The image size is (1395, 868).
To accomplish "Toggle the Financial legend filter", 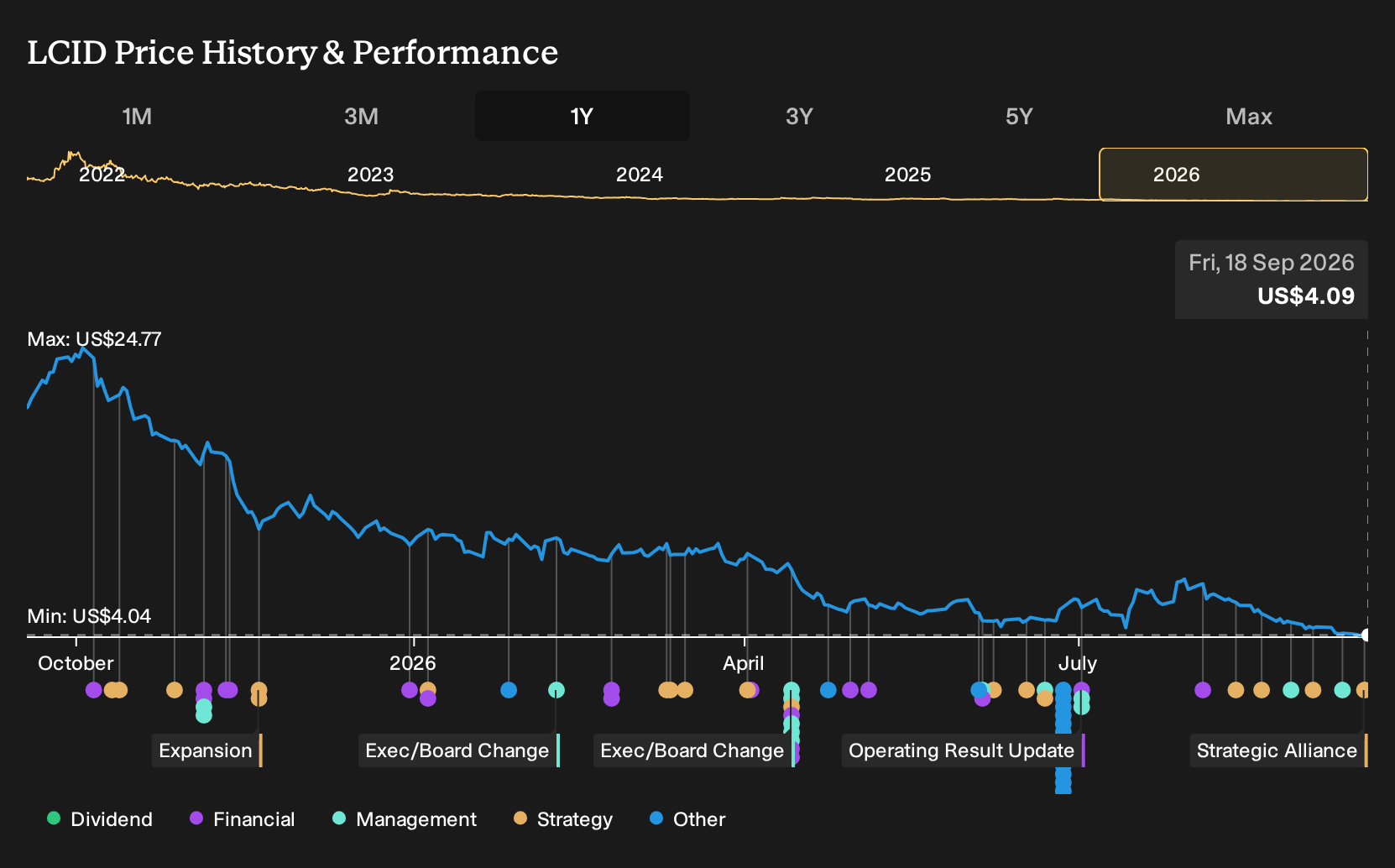I will (x=242, y=819).
